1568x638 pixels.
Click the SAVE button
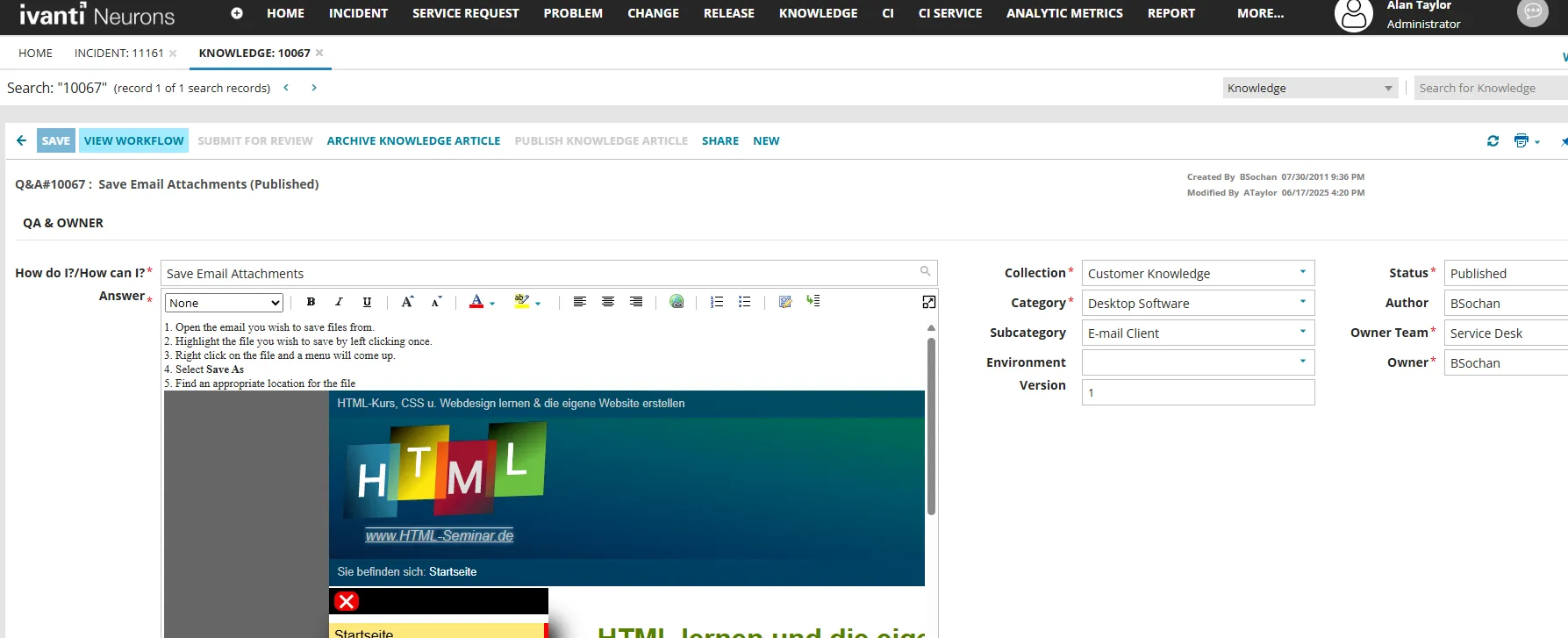coord(55,140)
